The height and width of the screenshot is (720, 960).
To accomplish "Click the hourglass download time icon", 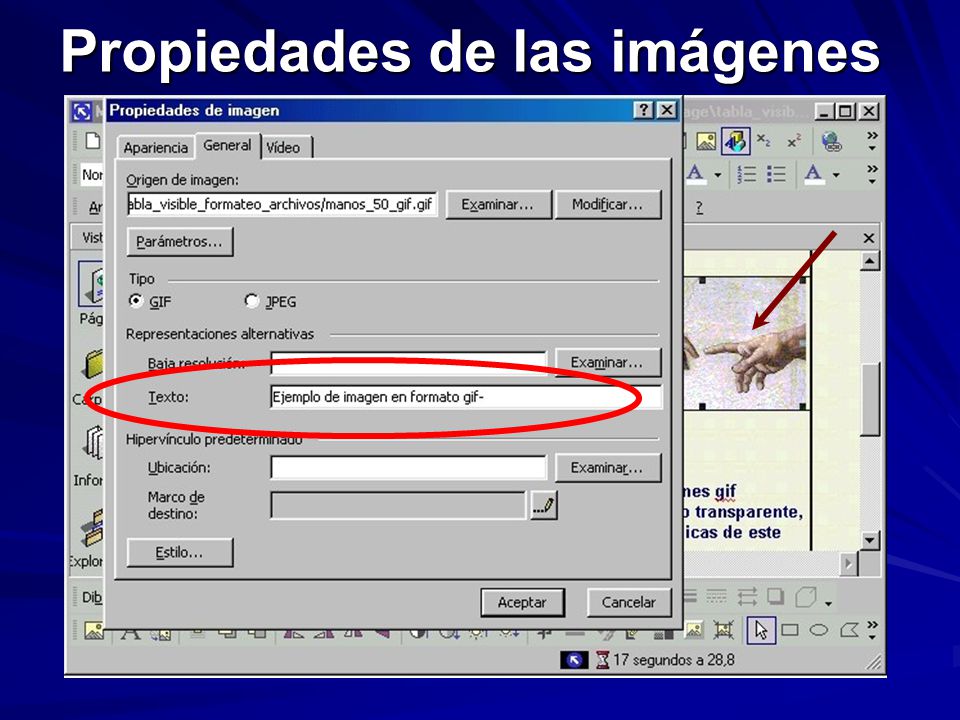I will (603, 660).
